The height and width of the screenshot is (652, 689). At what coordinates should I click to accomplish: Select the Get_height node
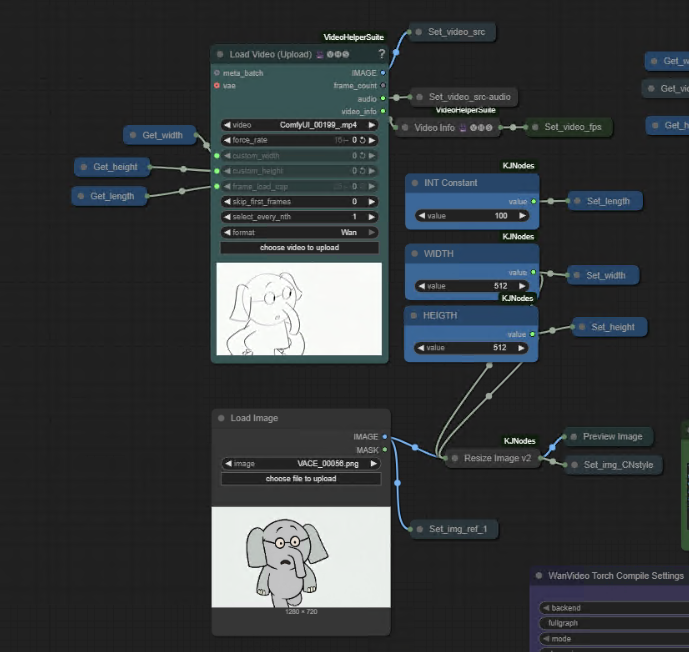112,167
